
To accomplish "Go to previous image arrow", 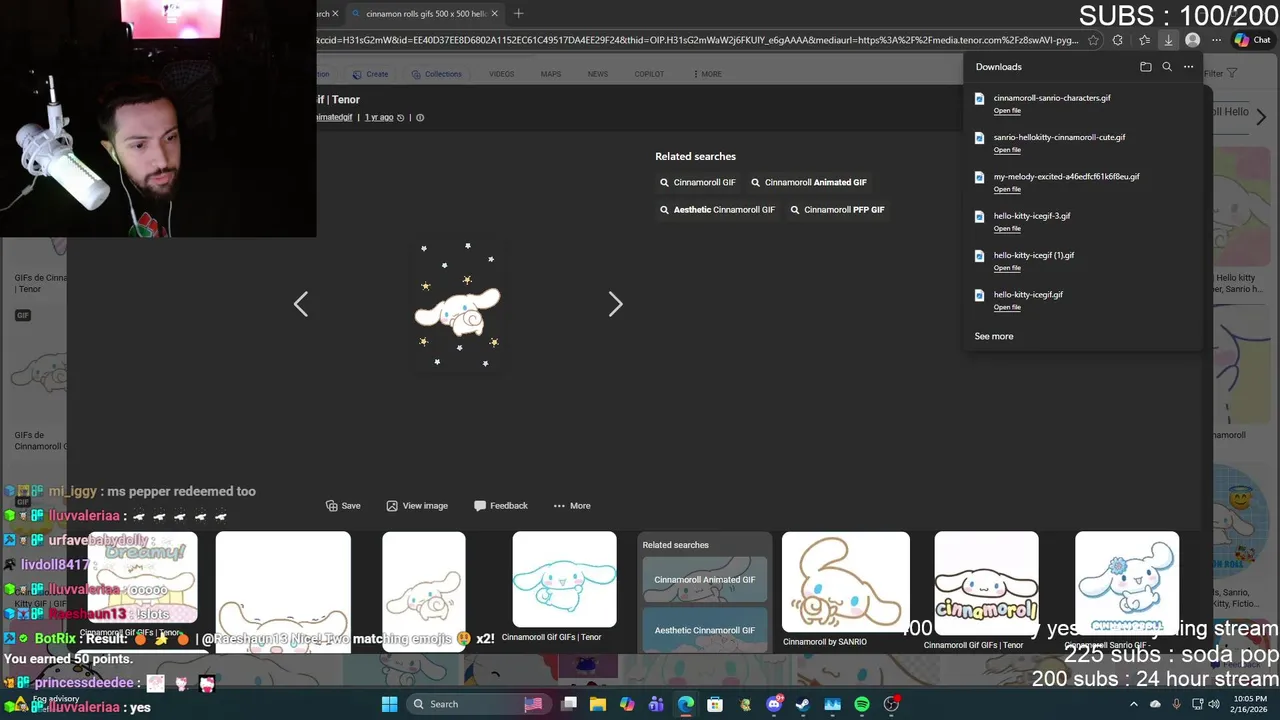I will coord(301,304).
